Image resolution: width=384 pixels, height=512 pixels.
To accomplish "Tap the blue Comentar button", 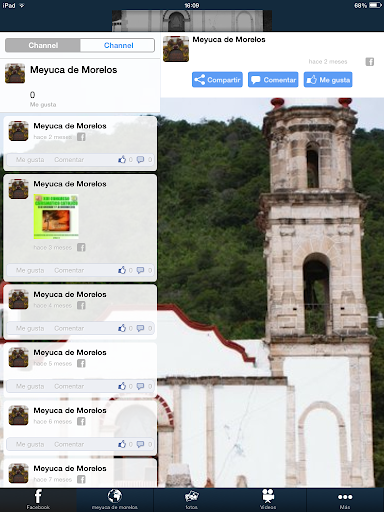I will point(273,80).
